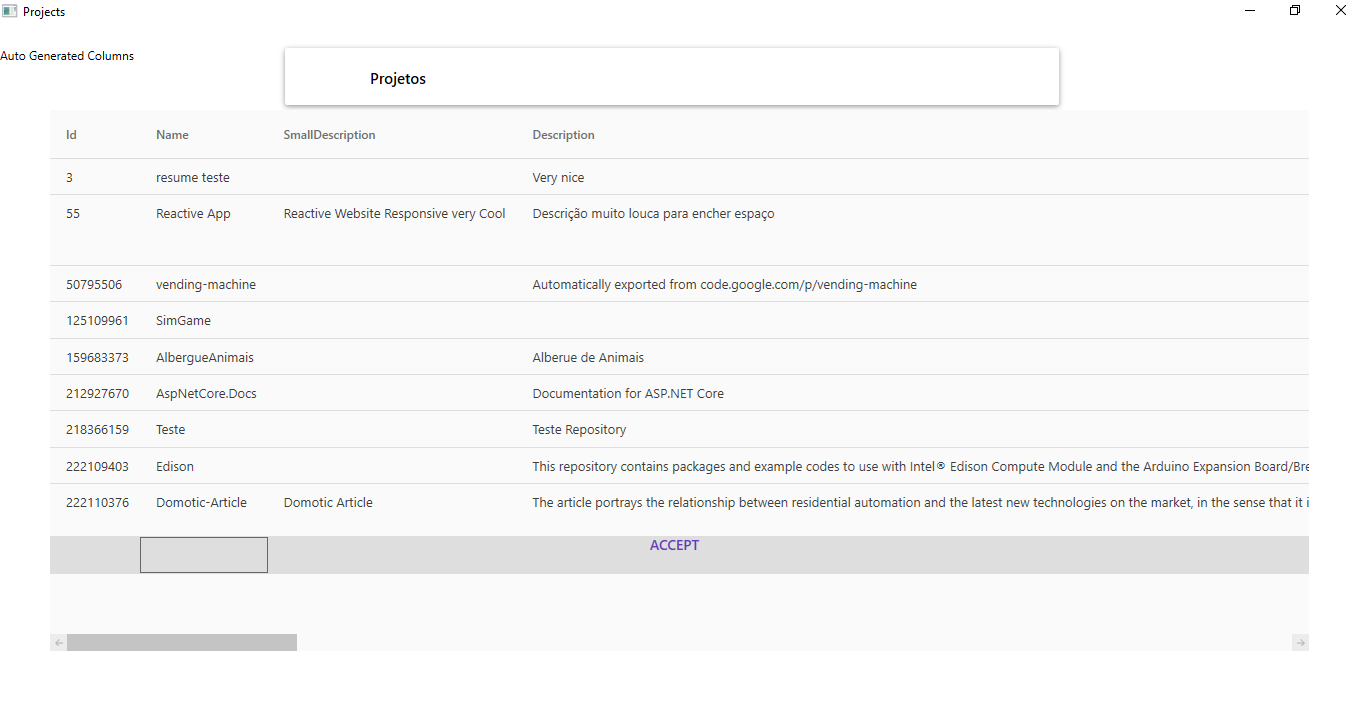Select the AlbergueAnimais name cell
The image size is (1366, 728).
[x=204, y=357]
